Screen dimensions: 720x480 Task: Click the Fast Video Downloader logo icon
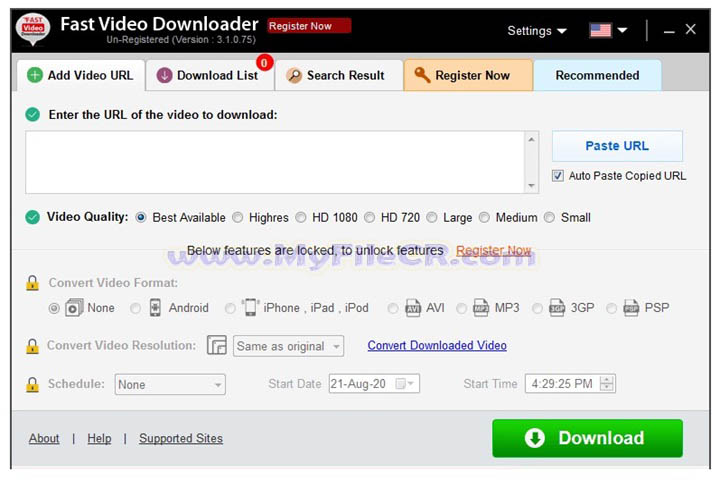point(33,29)
